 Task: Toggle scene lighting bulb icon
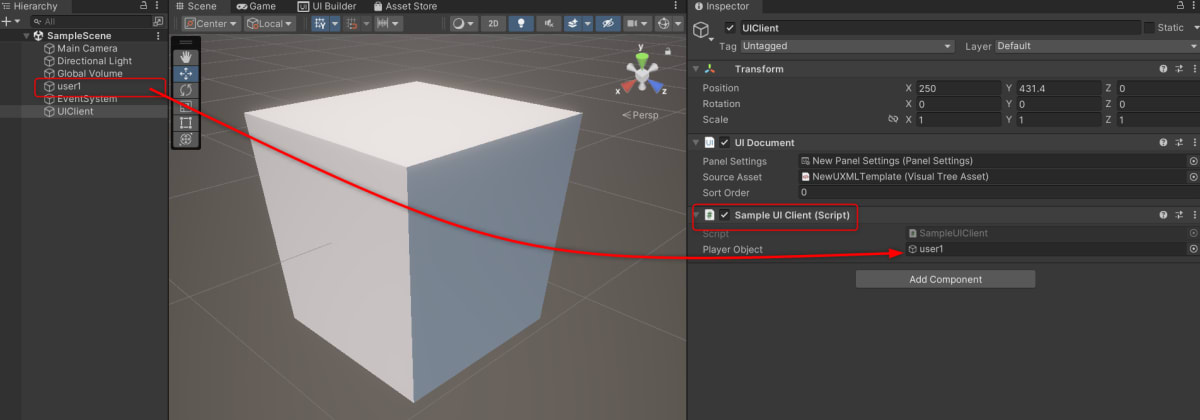[x=521, y=23]
